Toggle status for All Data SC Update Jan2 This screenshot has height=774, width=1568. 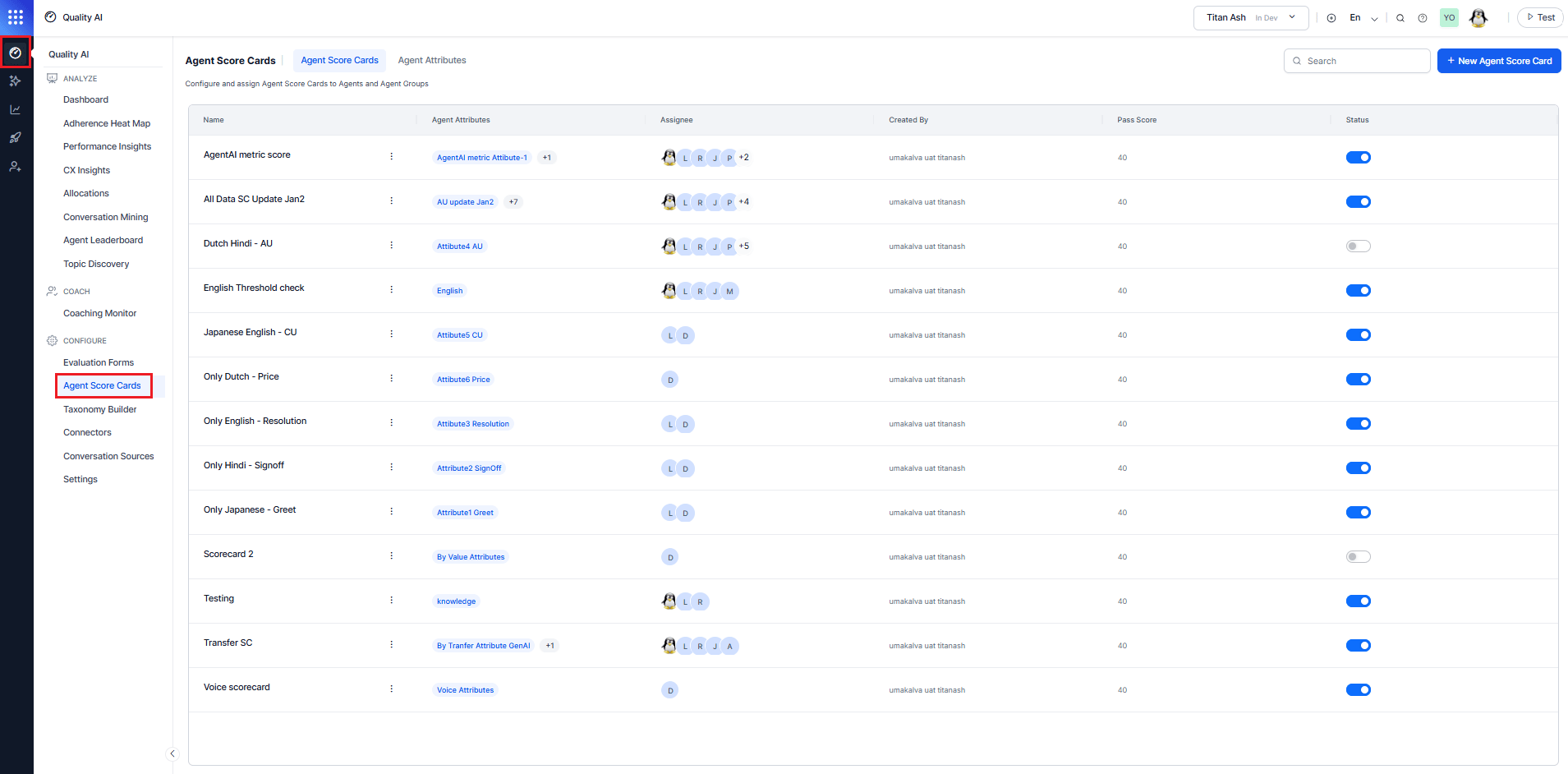(x=1358, y=202)
